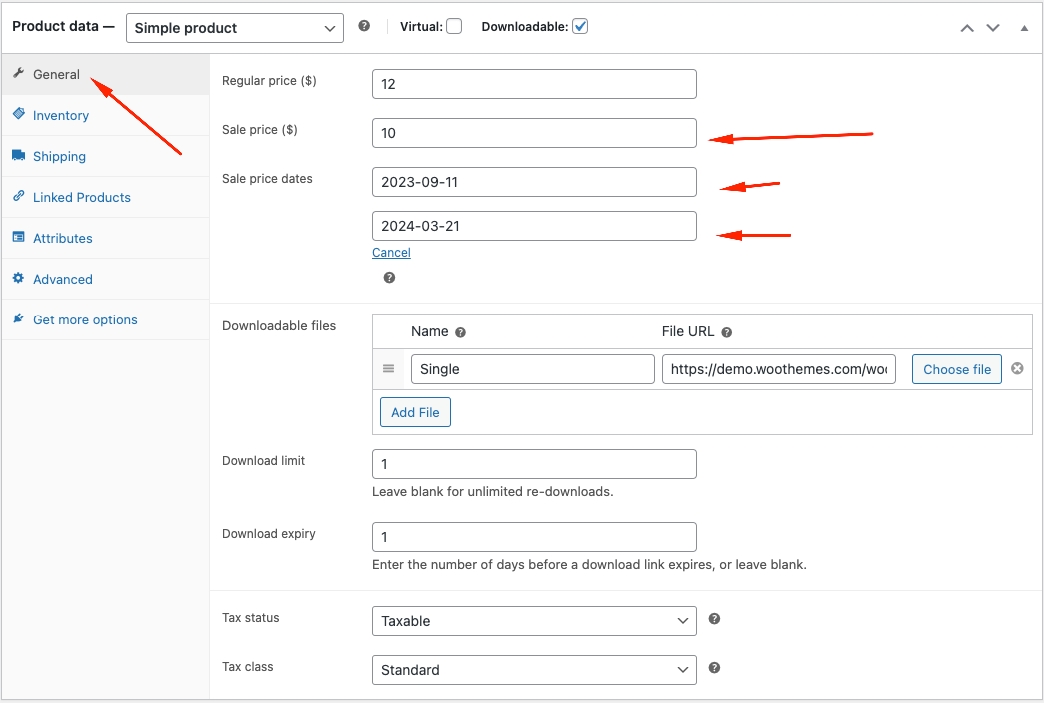Viewport: 1044px width, 703px height.
Task: Open the Simple product type dropdown
Action: (234, 28)
